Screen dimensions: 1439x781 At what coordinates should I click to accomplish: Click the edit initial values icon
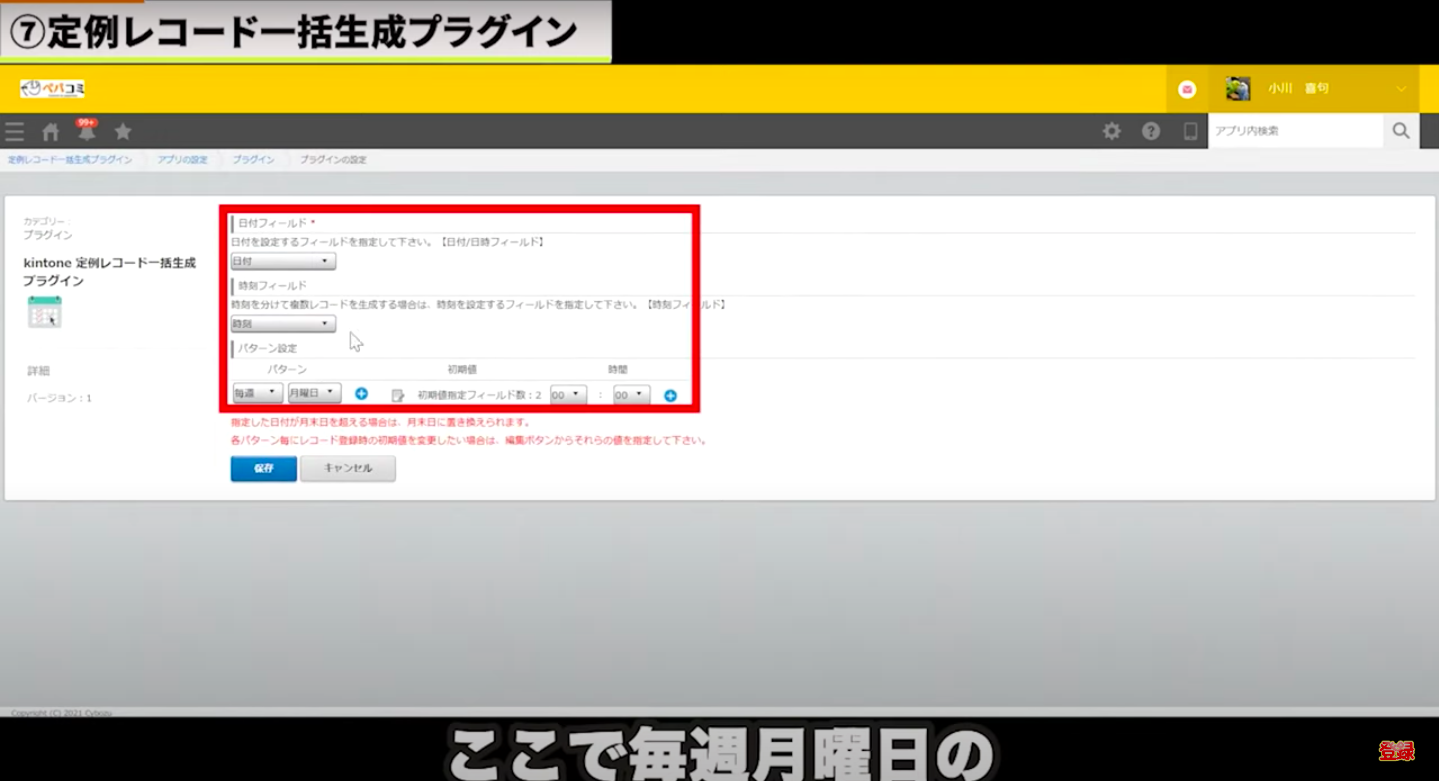[397, 395]
